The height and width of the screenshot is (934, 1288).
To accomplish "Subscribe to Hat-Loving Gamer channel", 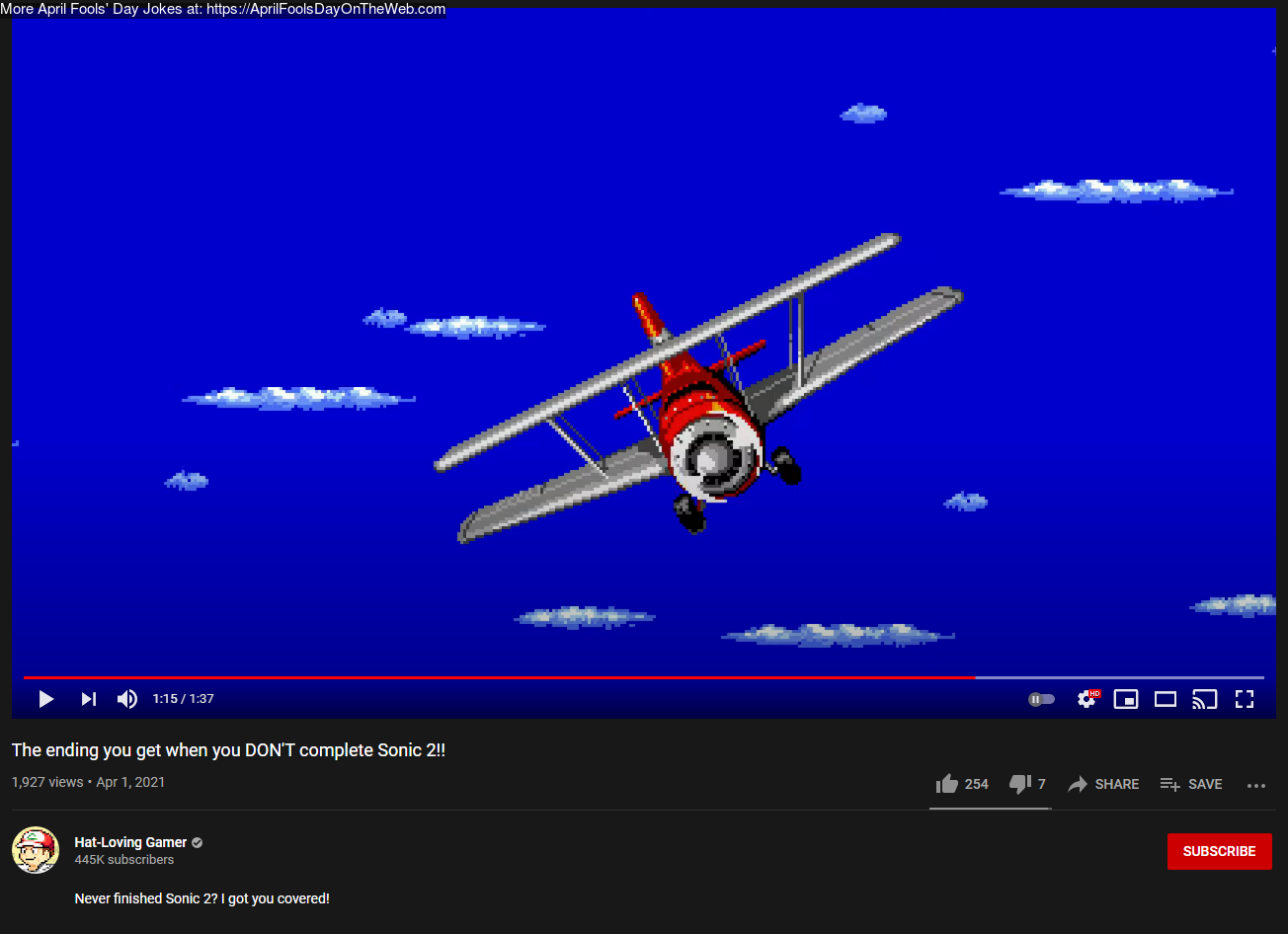I will click(x=1220, y=851).
